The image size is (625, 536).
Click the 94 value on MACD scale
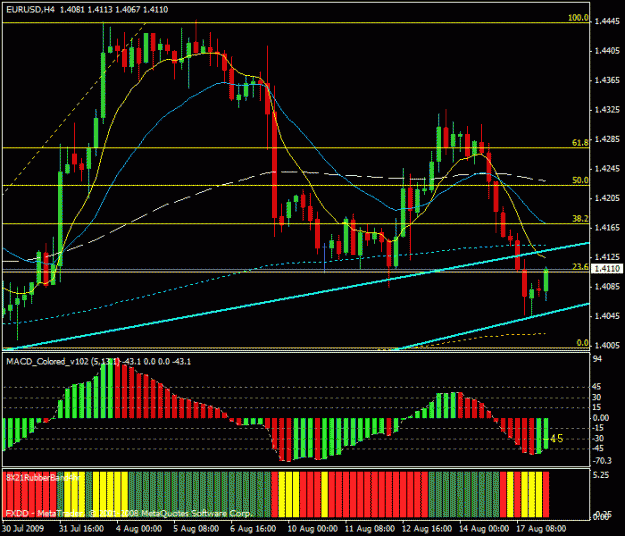pos(597,359)
